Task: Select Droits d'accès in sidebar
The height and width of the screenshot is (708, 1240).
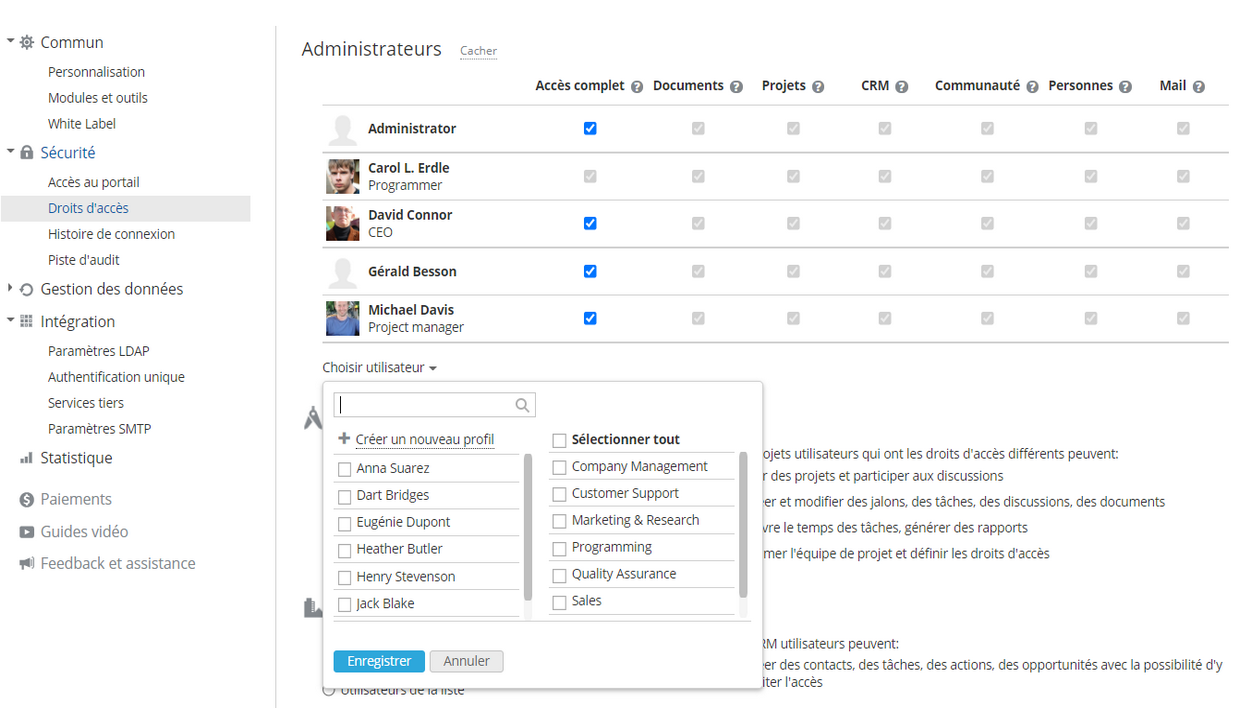Action: 126,208
